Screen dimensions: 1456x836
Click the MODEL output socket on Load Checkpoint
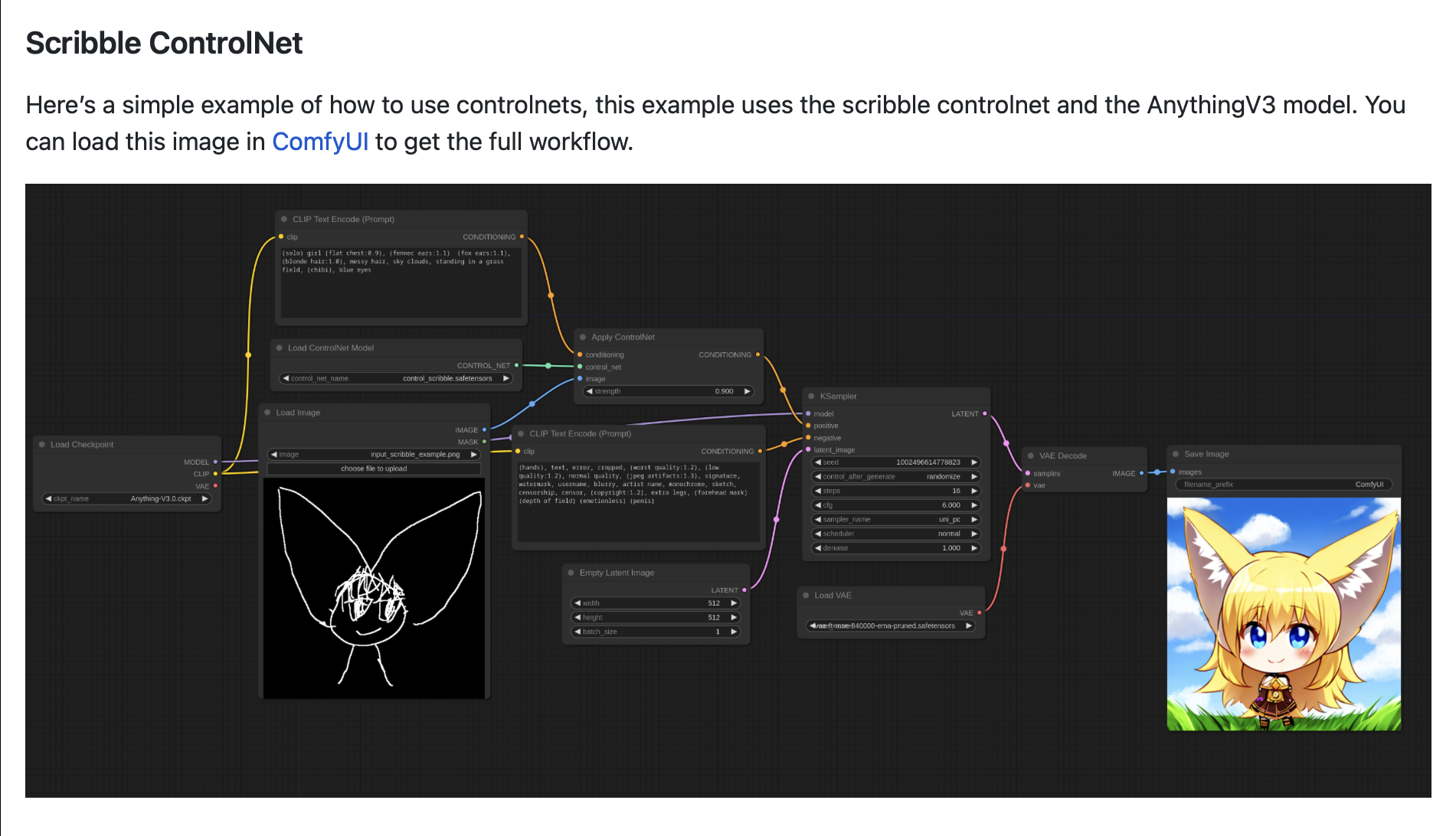215,462
